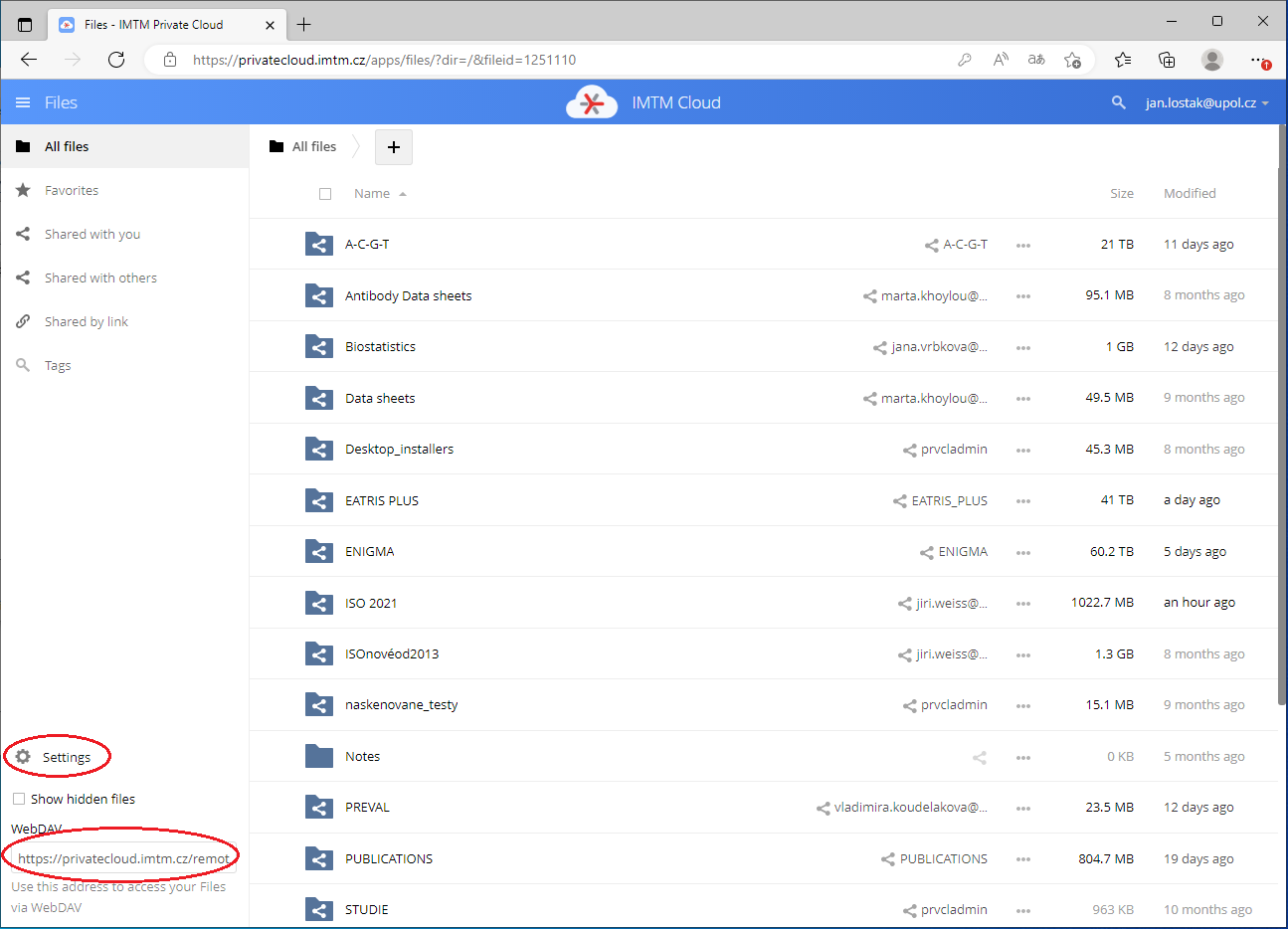Open the three-dot menu for ENIGMA folder
Screen dimensions: 1288x929
pos(1023,553)
